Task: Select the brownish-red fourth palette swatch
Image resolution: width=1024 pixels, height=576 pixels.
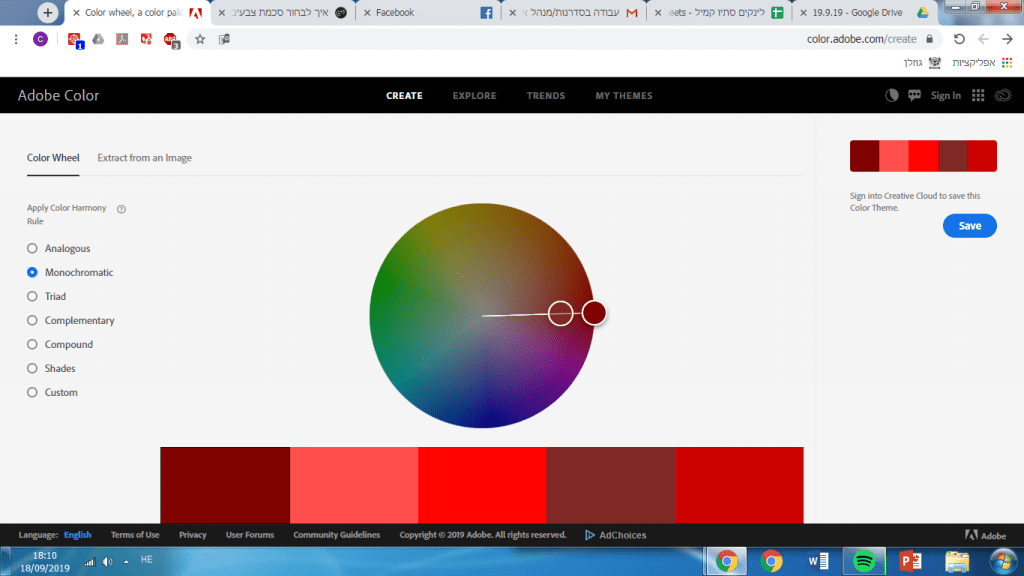Action: pos(611,485)
